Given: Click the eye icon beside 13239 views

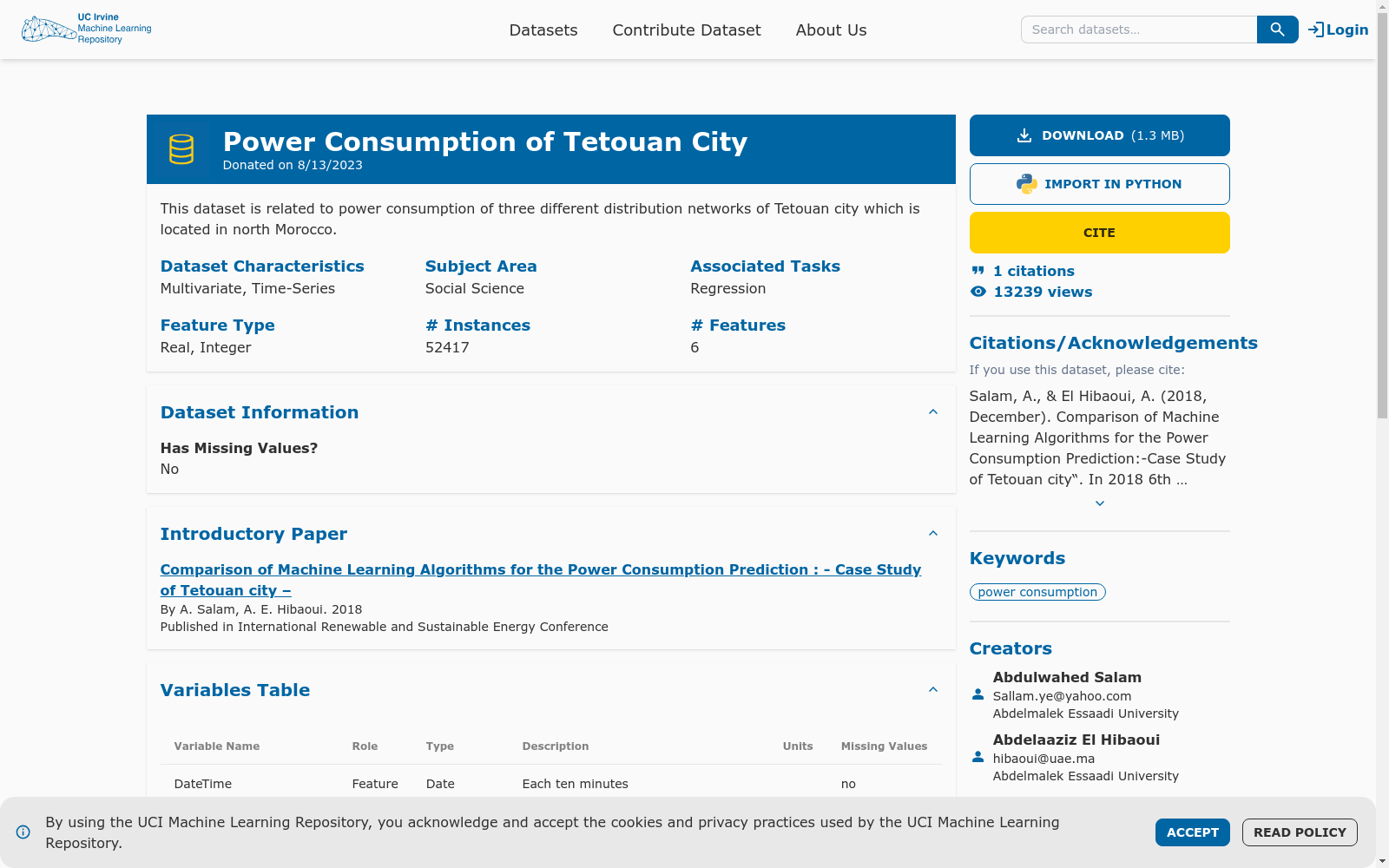Looking at the screenshot, I should (x=978, y=292).
